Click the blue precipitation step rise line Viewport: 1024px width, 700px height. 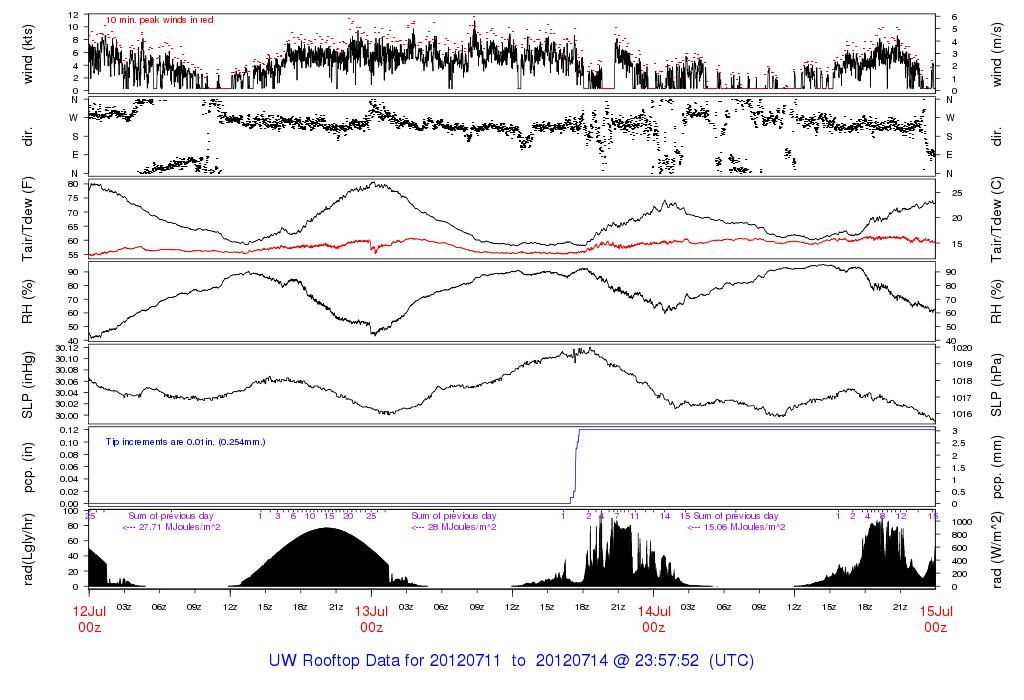(x=575, y=467)
